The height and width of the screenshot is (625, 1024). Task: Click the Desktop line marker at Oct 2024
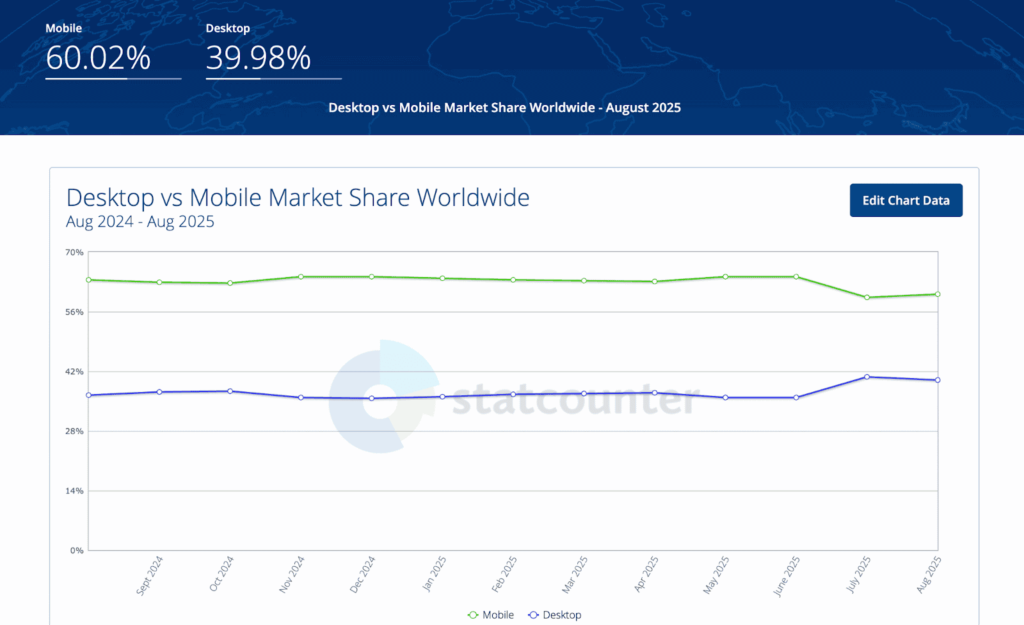click(x=230, y=391)
